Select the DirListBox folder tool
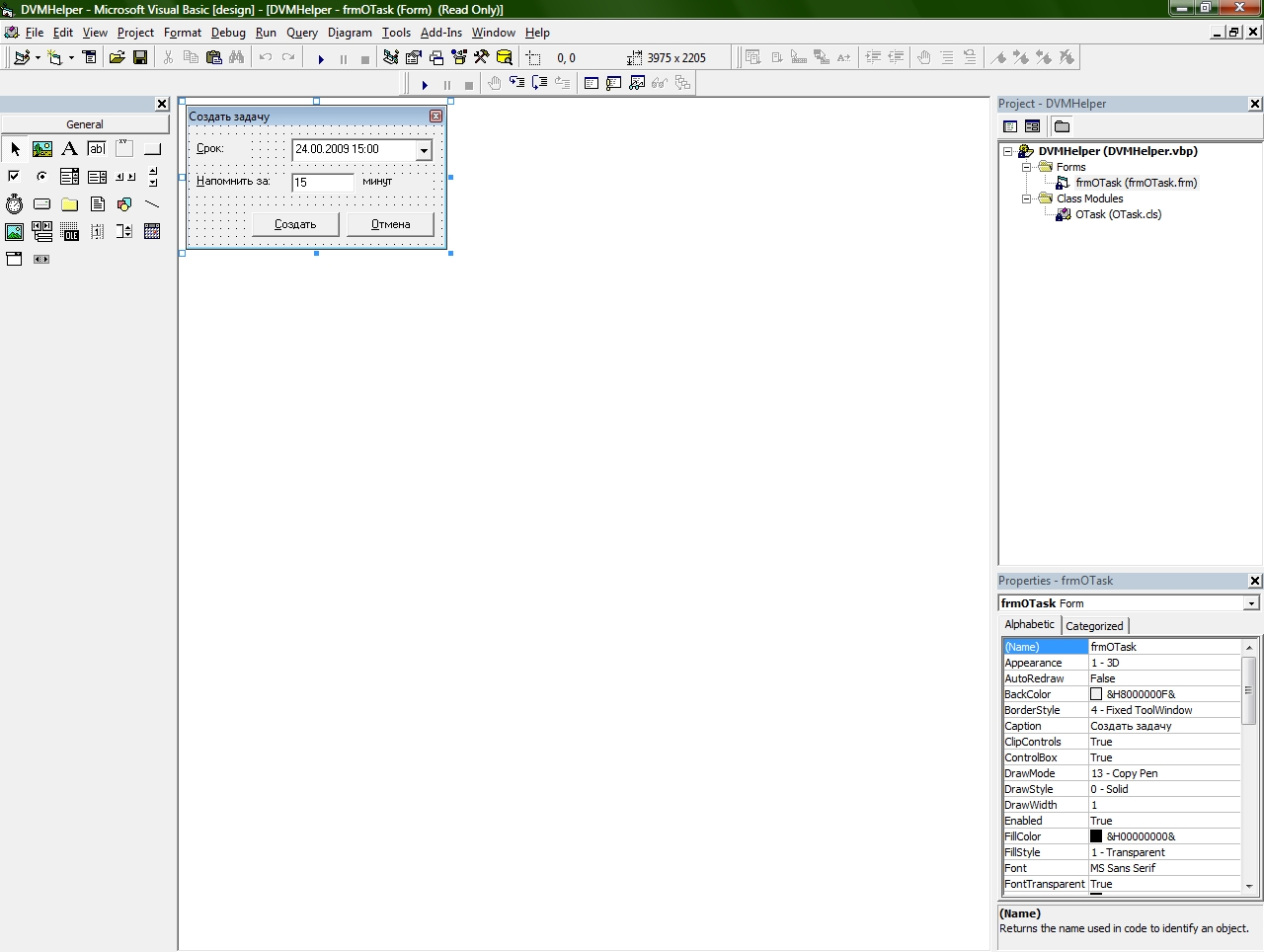The height and width of the screenshot is (952, 1264). [69, 204]
